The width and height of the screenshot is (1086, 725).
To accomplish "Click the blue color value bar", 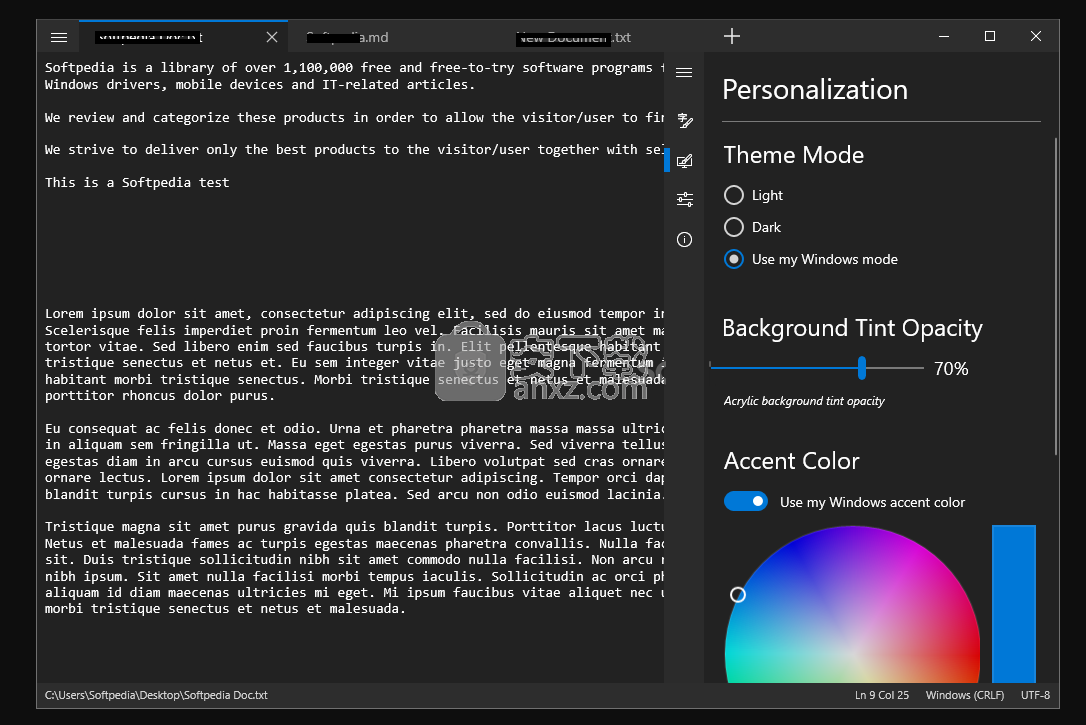I will click(x=1014, y=604).
